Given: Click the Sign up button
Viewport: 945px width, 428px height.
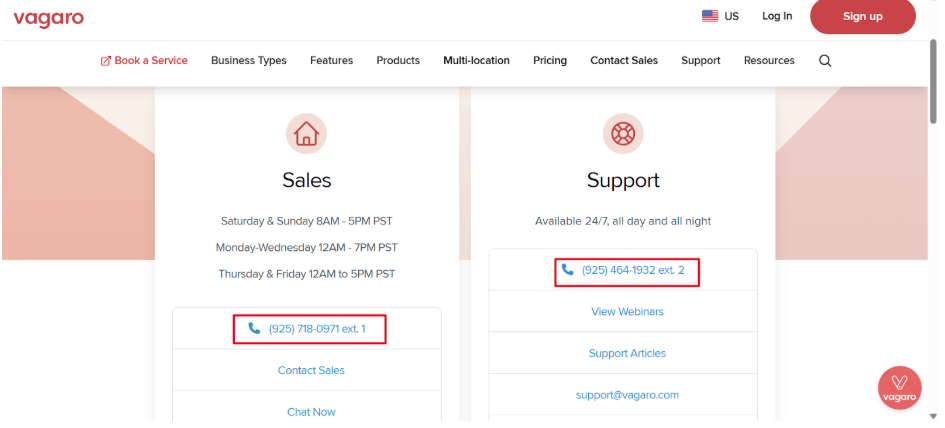Looking at the screenshot, I should tap(862, 16).
